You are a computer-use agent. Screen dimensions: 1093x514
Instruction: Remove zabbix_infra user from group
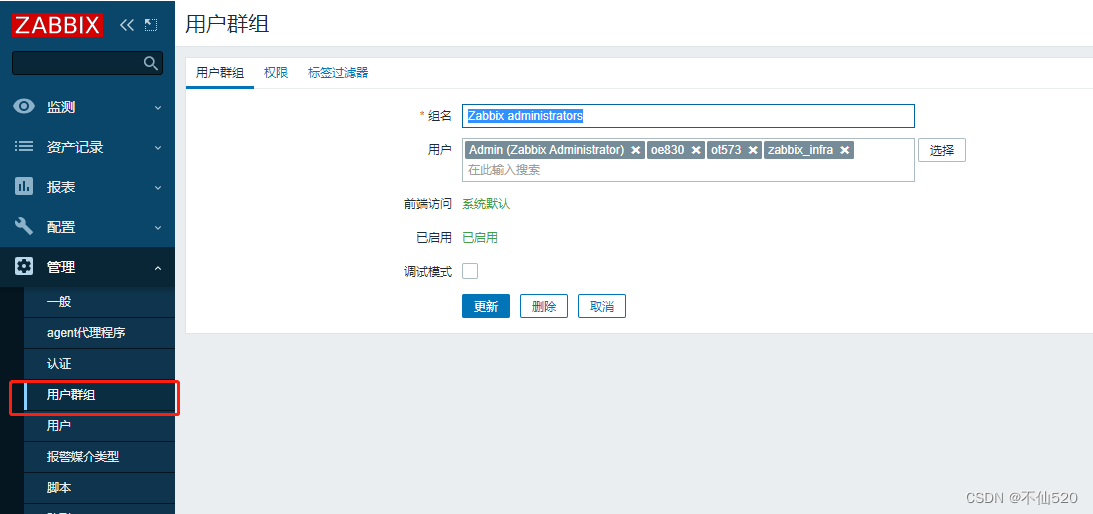coord(844,150)
